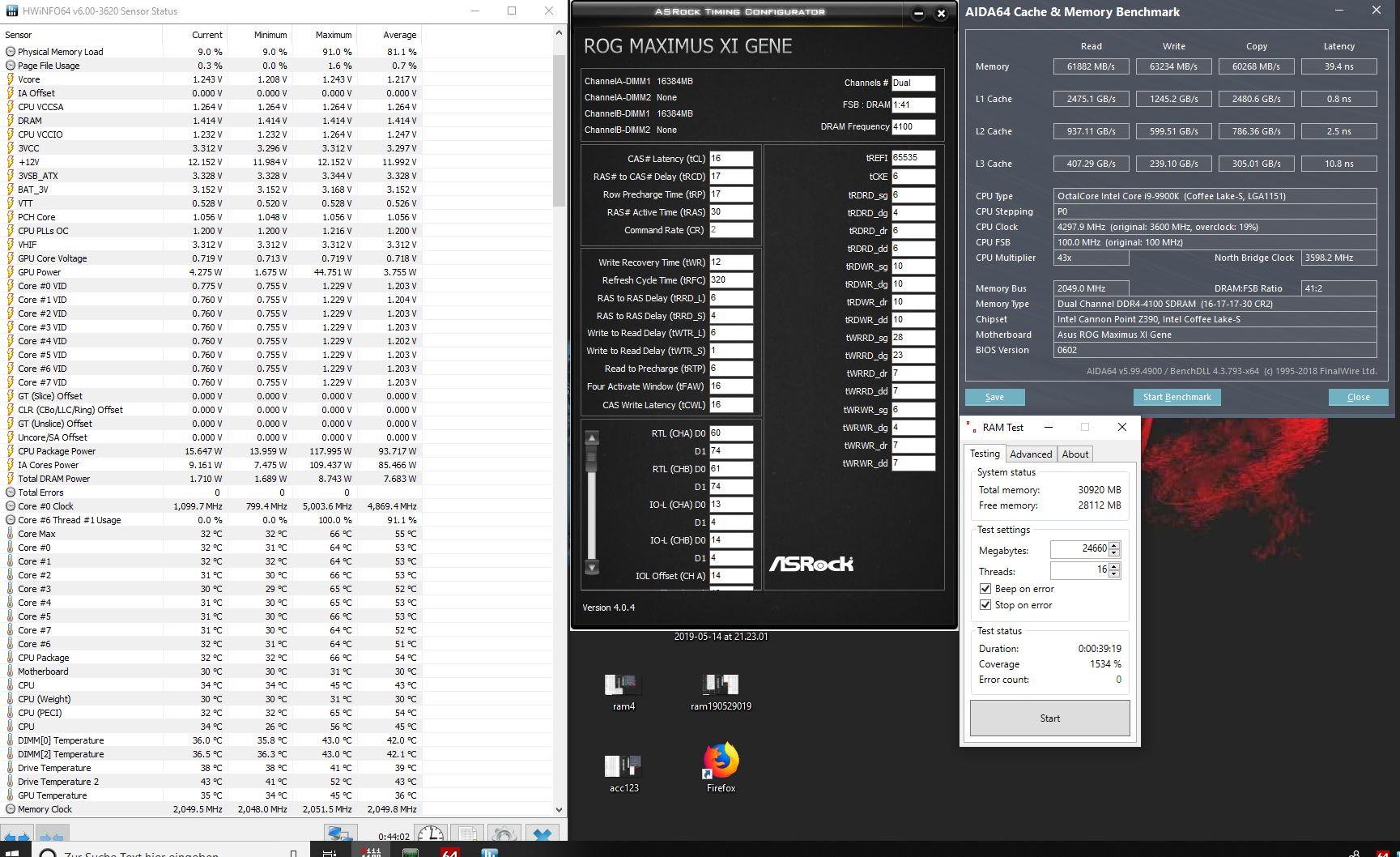Viewport: 1400px width, 857px height.
Task: Click the RAM Test window title icon
Action: pos(971,427)
